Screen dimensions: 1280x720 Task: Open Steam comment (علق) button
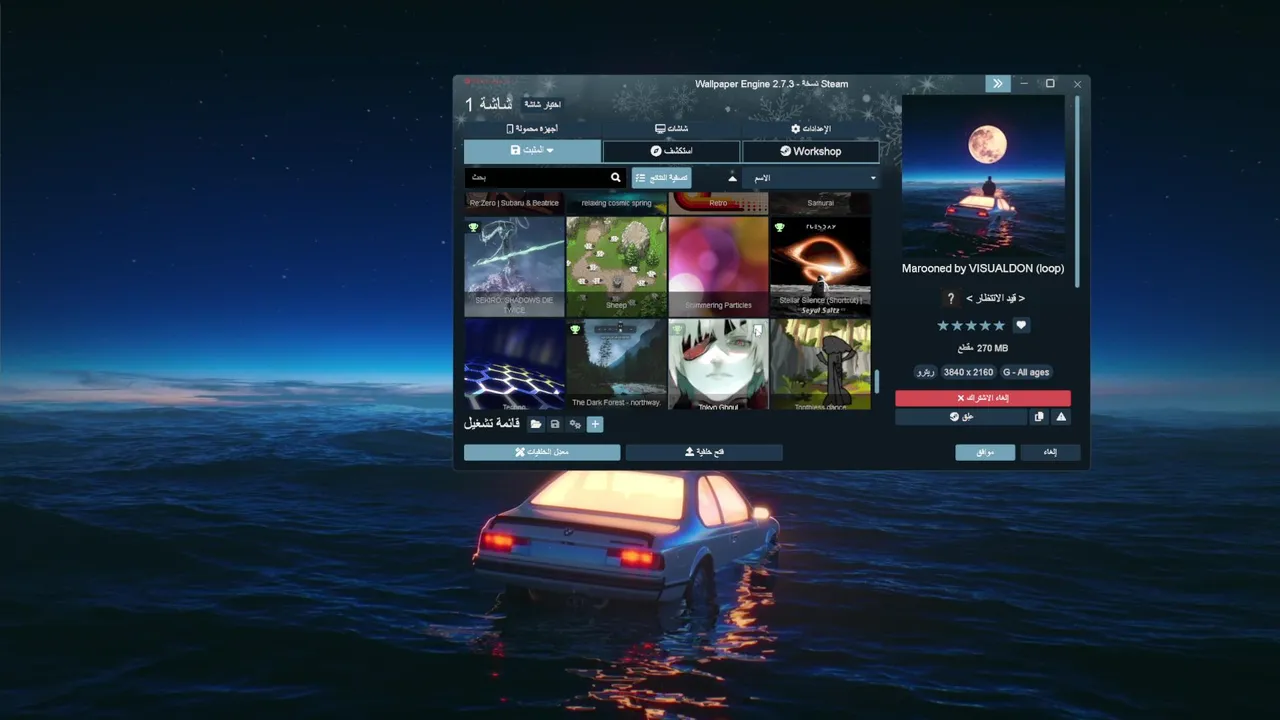(961, 417)
